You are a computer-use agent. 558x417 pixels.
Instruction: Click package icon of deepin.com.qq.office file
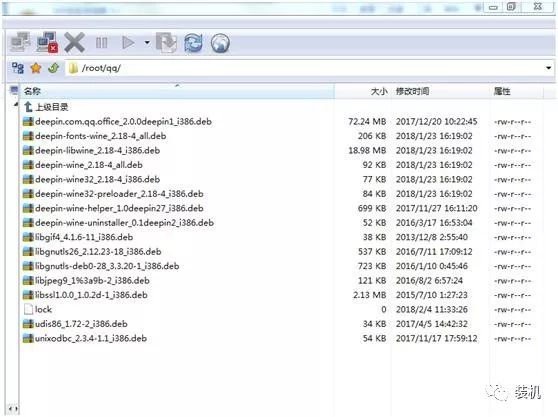tap(28, 121)
